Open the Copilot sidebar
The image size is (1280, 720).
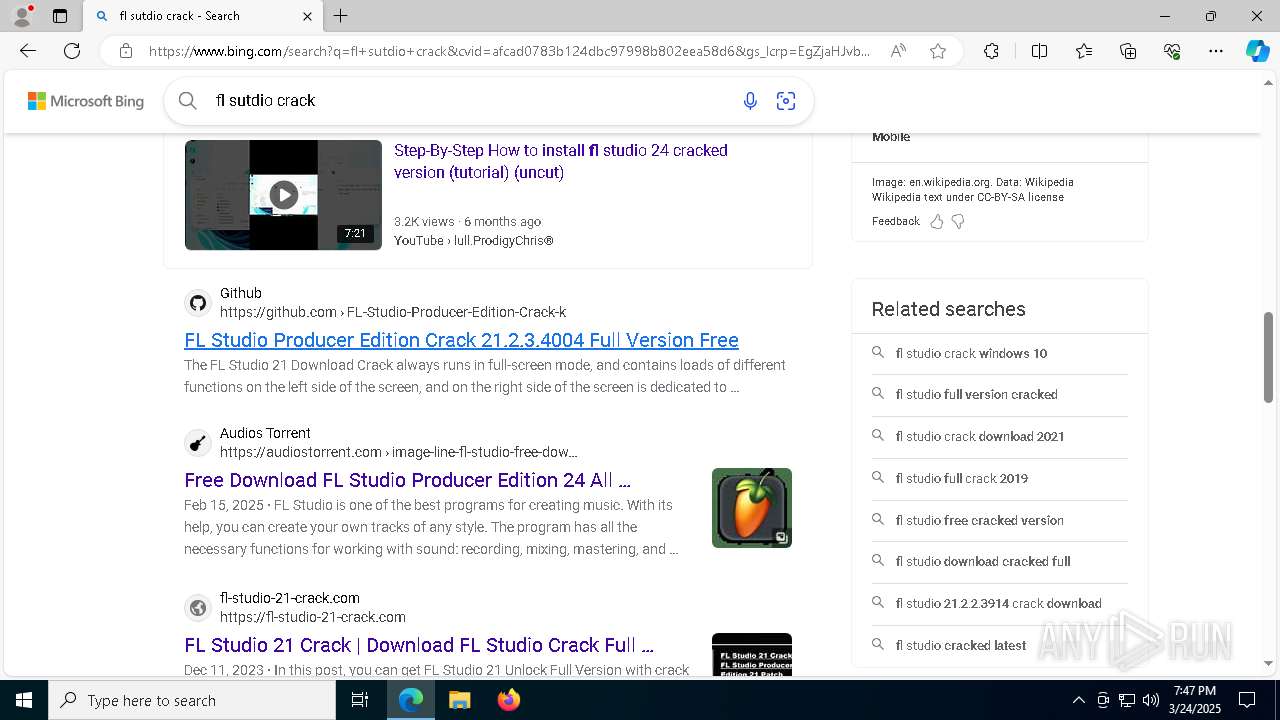tap(1257, 51)
